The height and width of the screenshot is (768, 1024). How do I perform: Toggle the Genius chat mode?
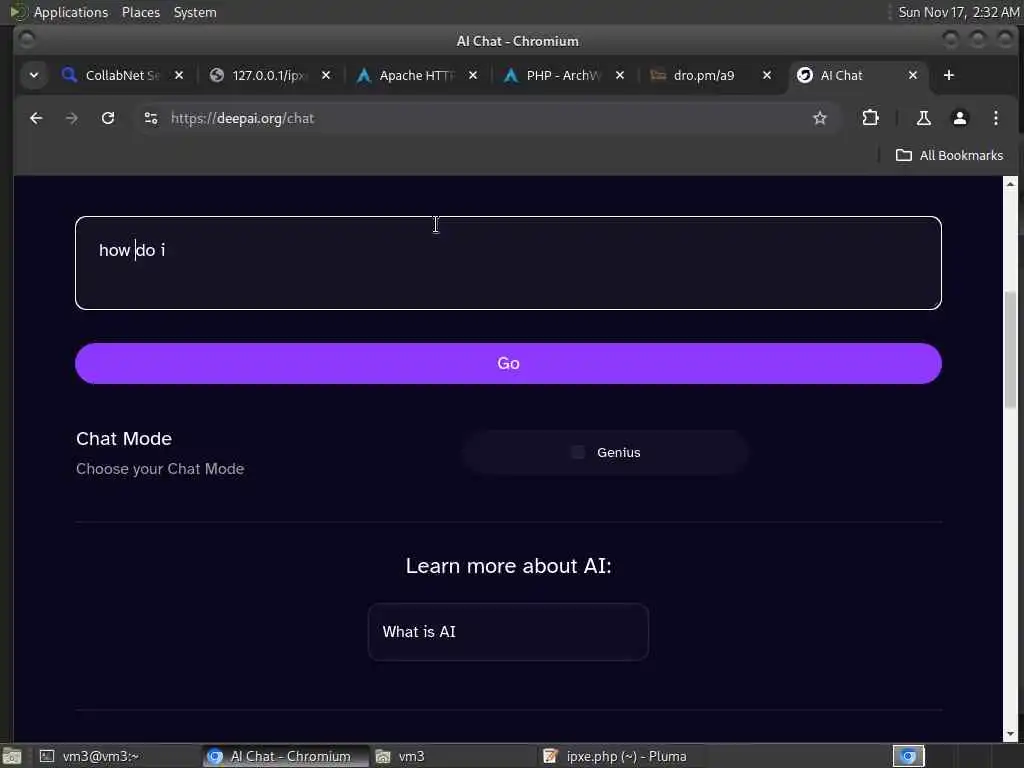coord(605,453)
